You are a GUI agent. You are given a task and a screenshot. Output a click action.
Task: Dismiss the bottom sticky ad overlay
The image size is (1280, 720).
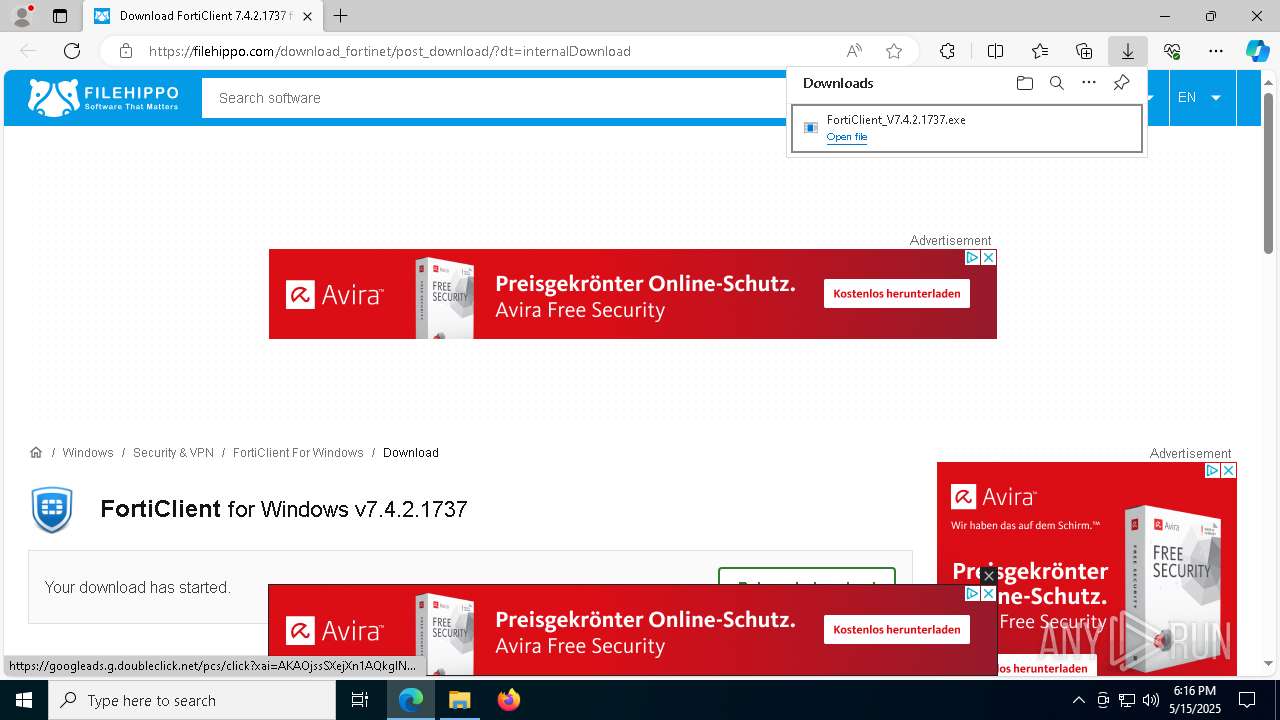tap(989, 576)
